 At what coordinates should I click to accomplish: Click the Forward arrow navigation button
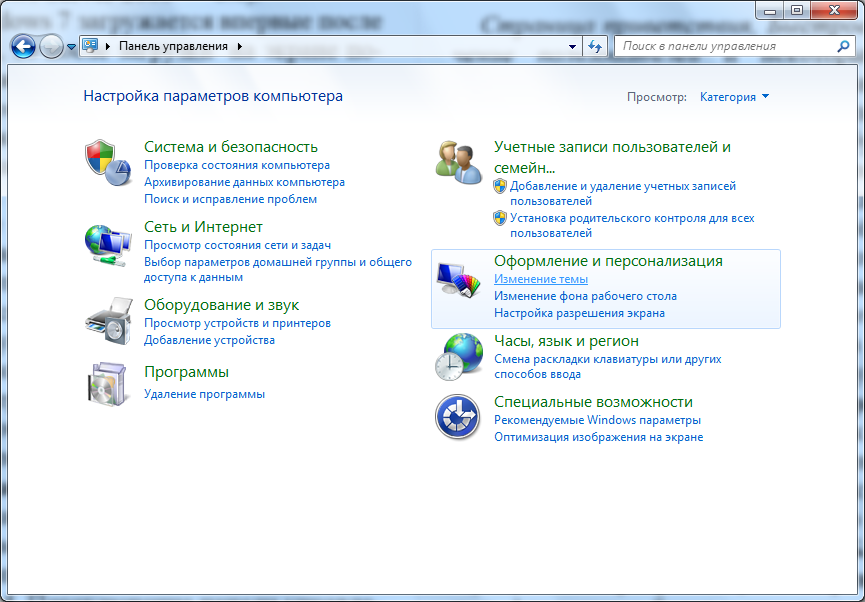coord(51,47)
